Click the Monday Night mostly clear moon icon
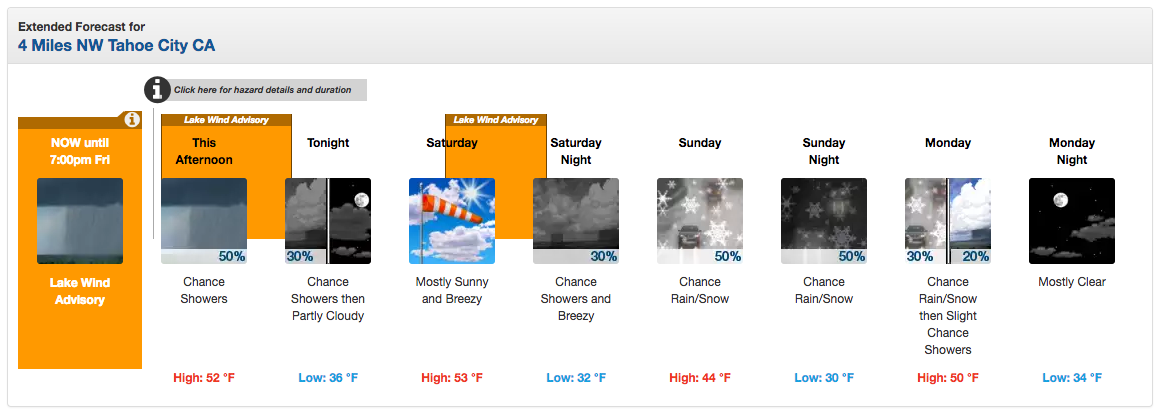 (1072, 221)
